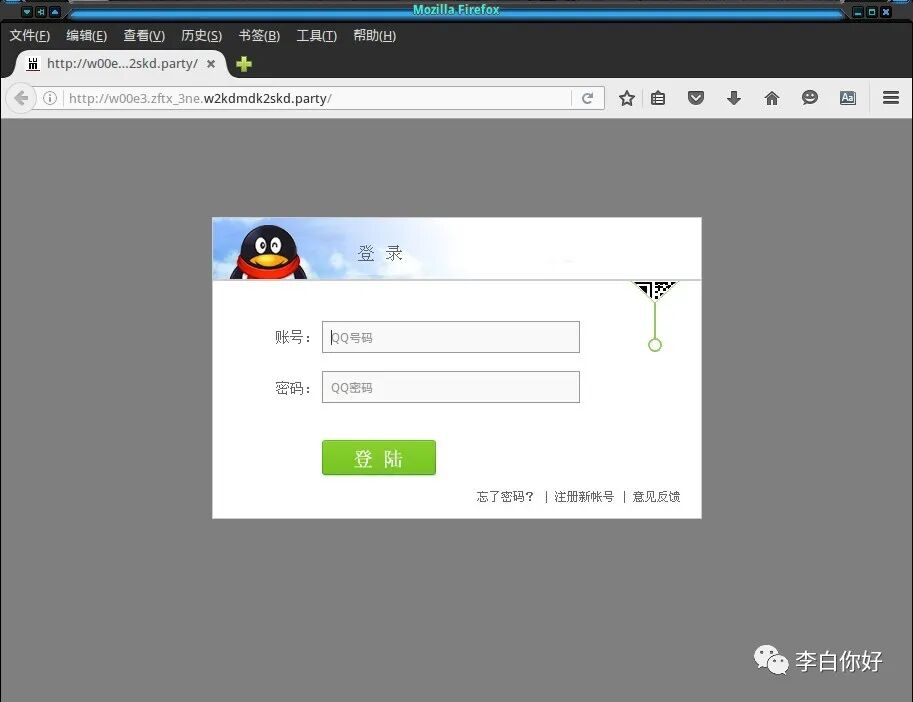The image size is (913, 702).
Task: Open the 书签(B) menu
Action: click(x=259, y=36)
